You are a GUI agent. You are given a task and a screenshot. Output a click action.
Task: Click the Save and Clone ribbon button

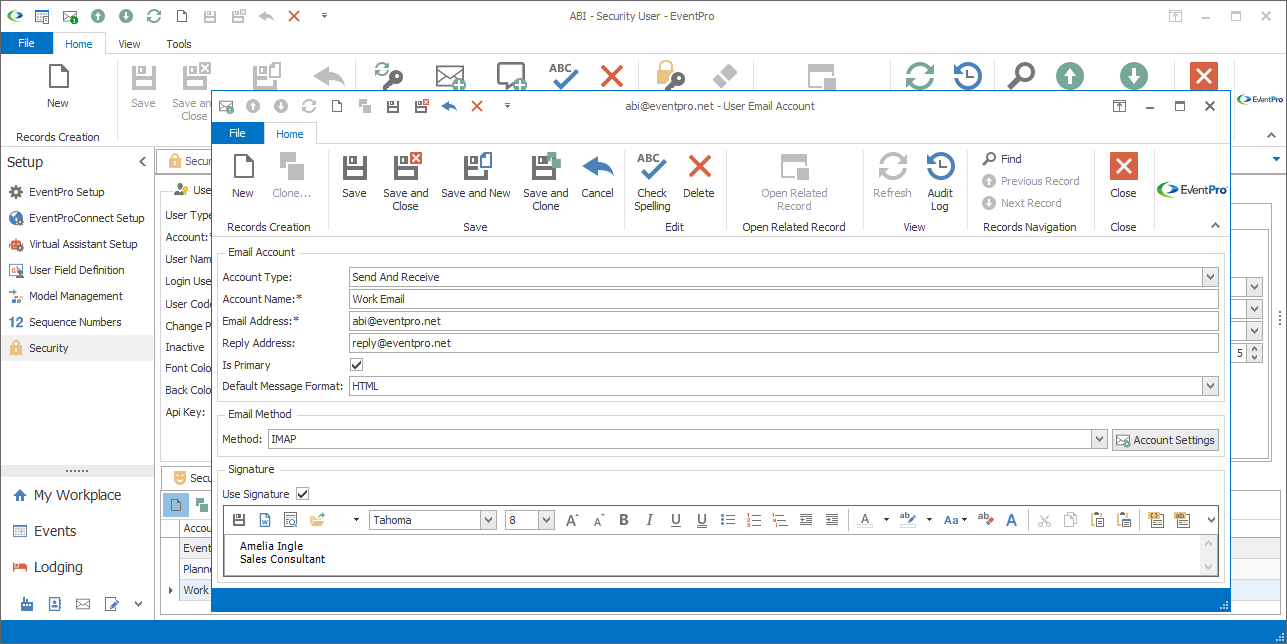tap(546, 180)
